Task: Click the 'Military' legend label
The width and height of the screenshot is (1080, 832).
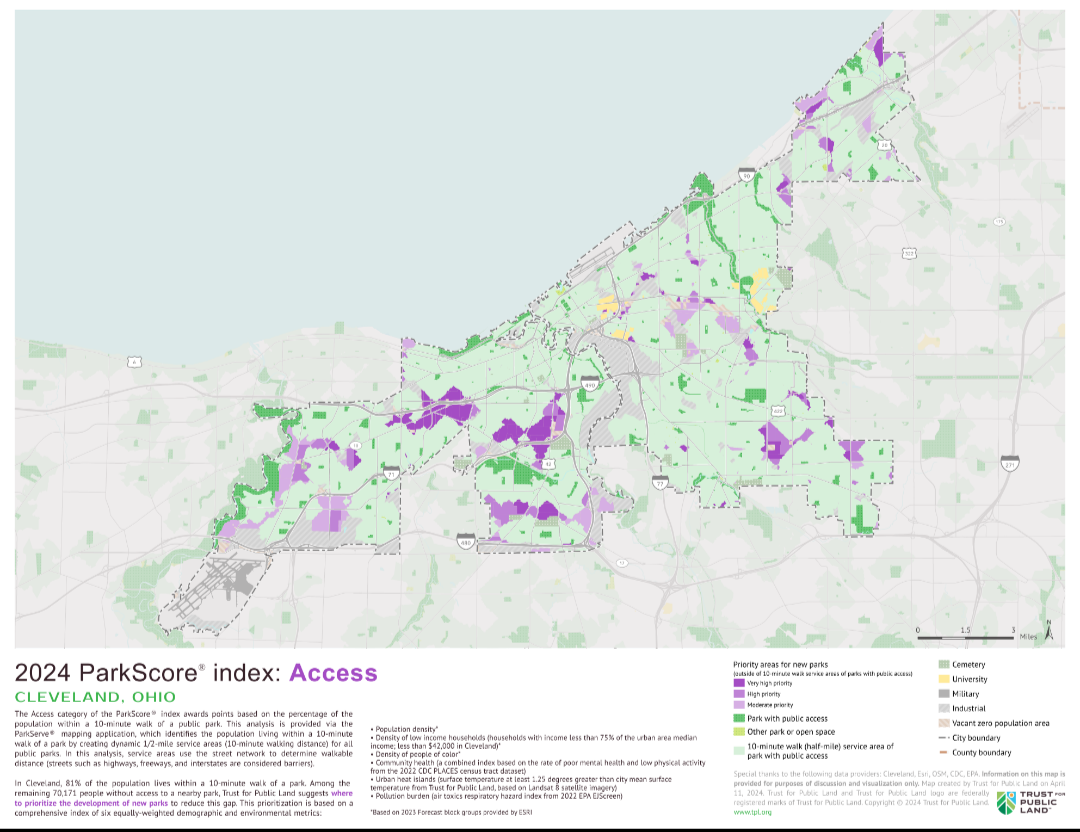Action: (966, 694)
